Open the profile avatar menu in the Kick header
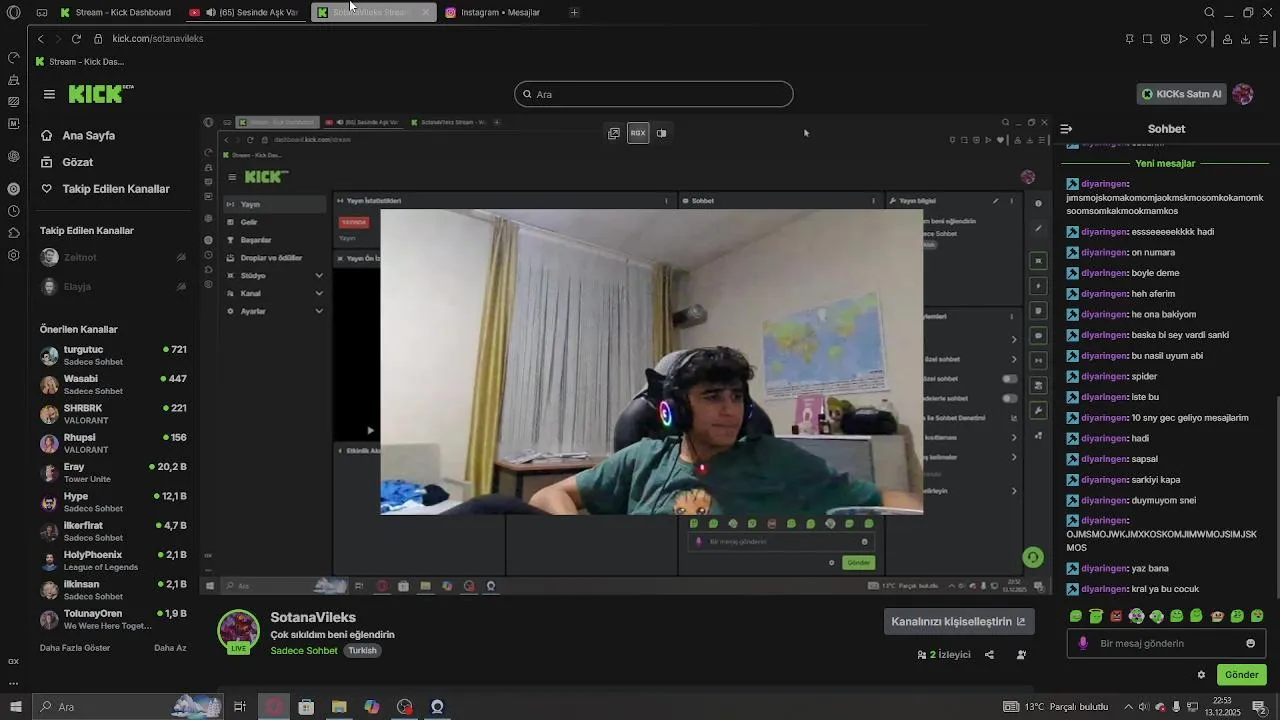The image size is (1280, 720). tap(1243, 94)
